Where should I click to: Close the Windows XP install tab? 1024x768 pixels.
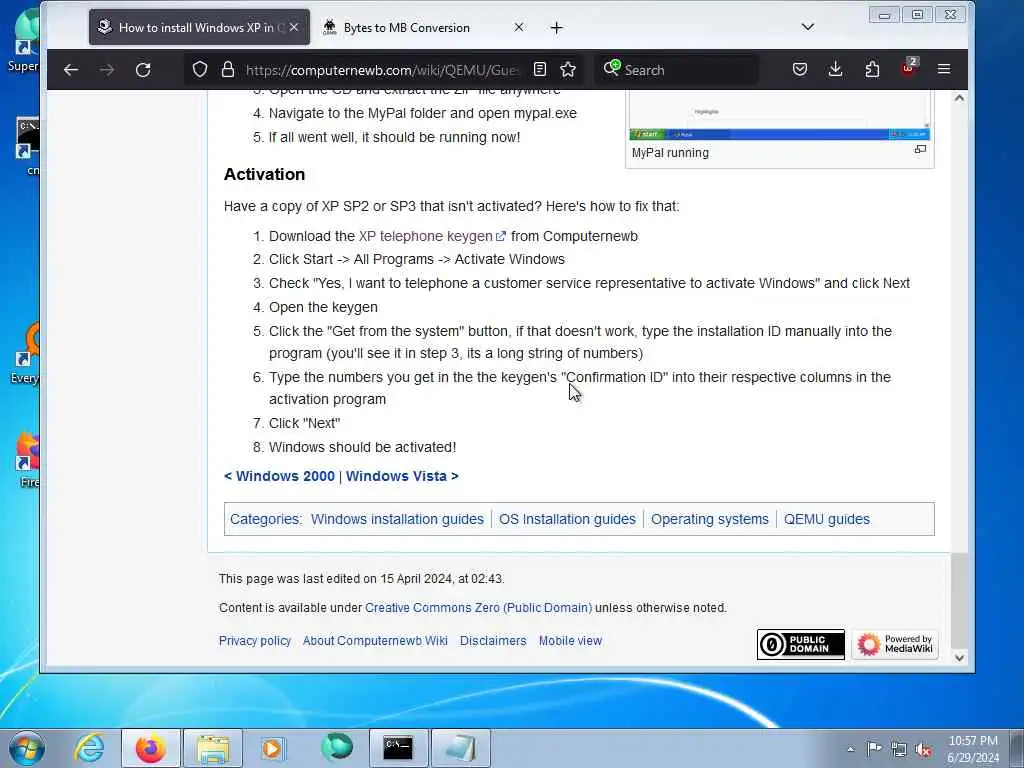click(x=294, y=27)
